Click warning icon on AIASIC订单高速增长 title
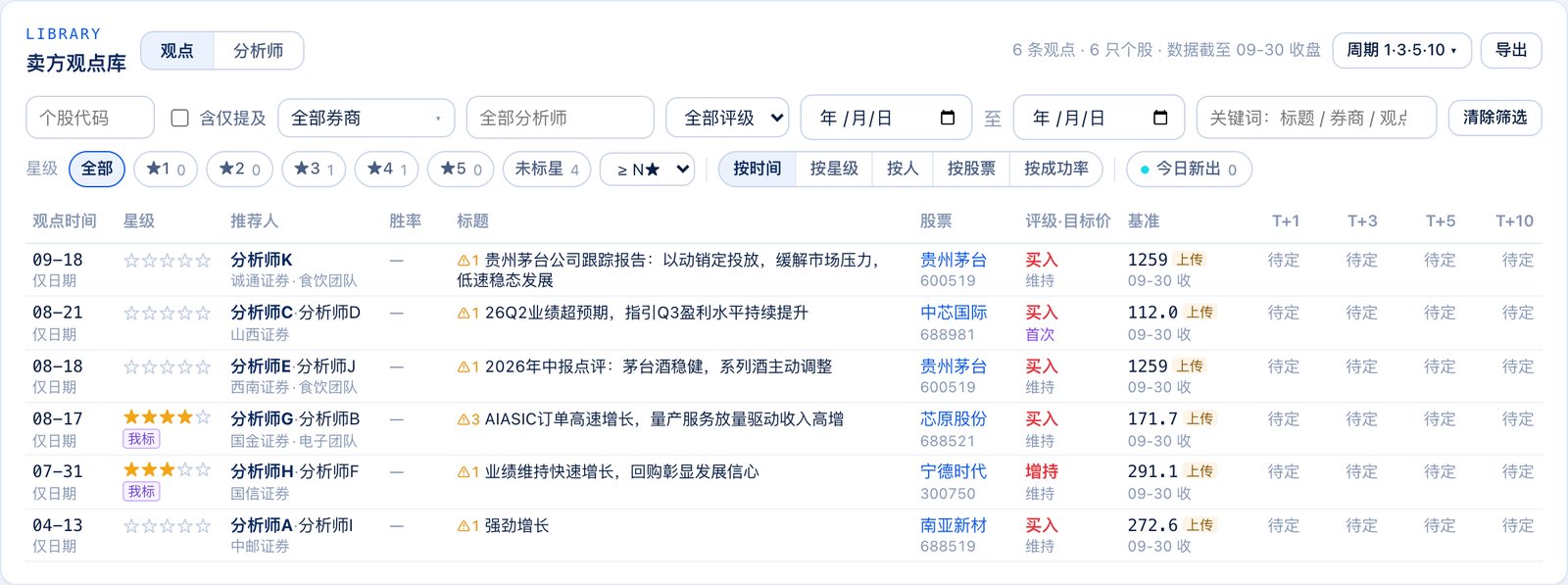The width and height of the screenshot is (1568, 585). pos(464,419)
